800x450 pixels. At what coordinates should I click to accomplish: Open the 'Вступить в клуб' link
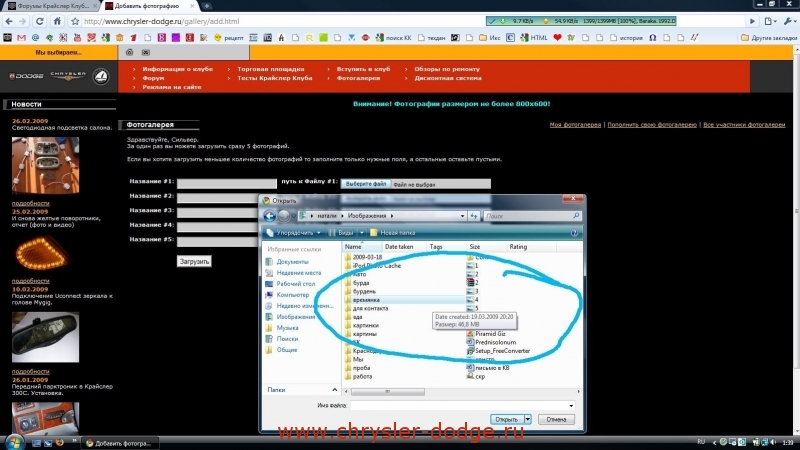(363, 69)
